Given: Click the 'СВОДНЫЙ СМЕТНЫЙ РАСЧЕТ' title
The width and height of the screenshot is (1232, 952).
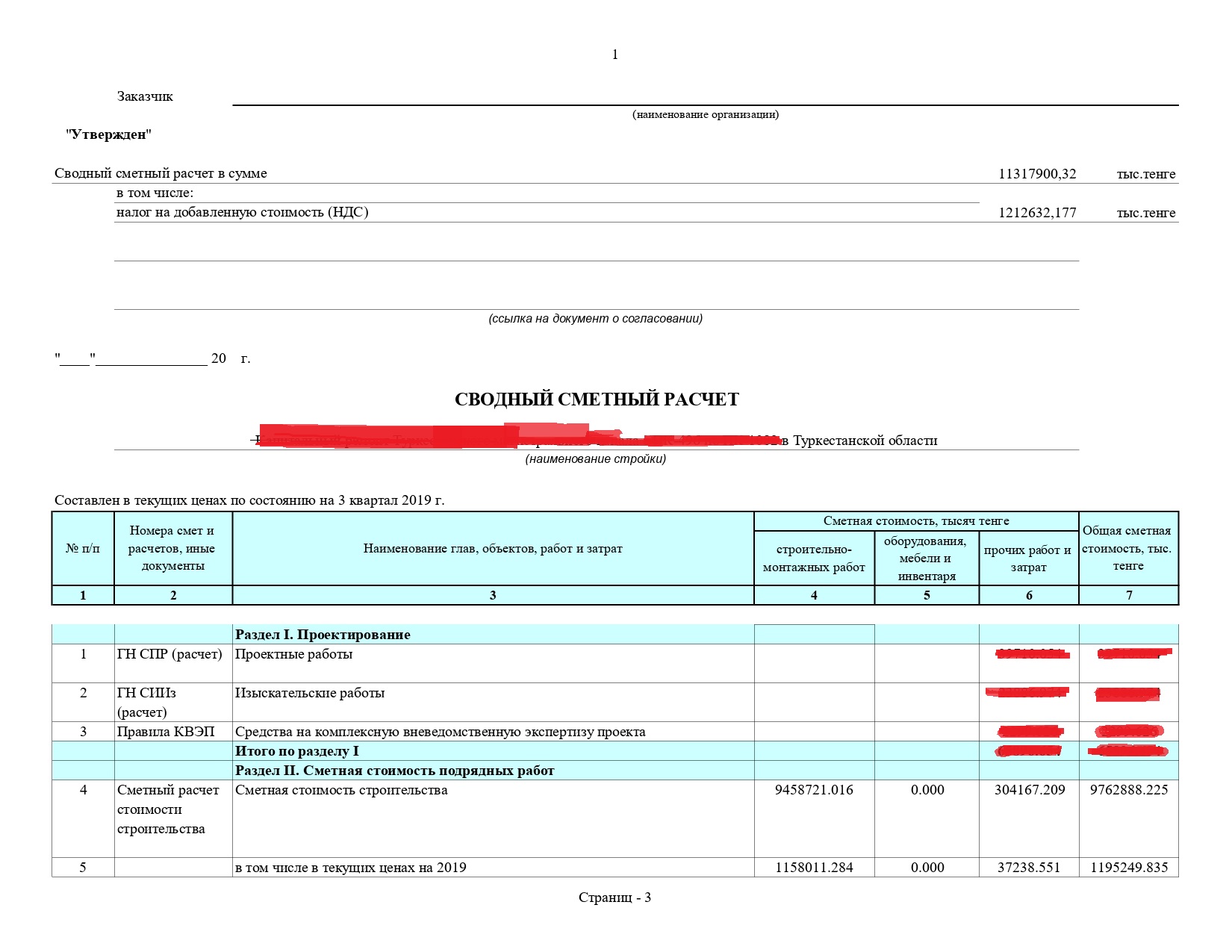Looking at the screenshot, I should pyautogui.click(x=597, y=399).
